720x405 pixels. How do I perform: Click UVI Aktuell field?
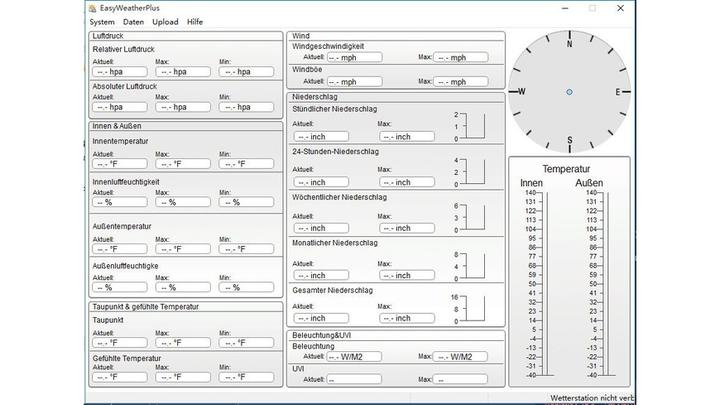[x=354, y=380]
